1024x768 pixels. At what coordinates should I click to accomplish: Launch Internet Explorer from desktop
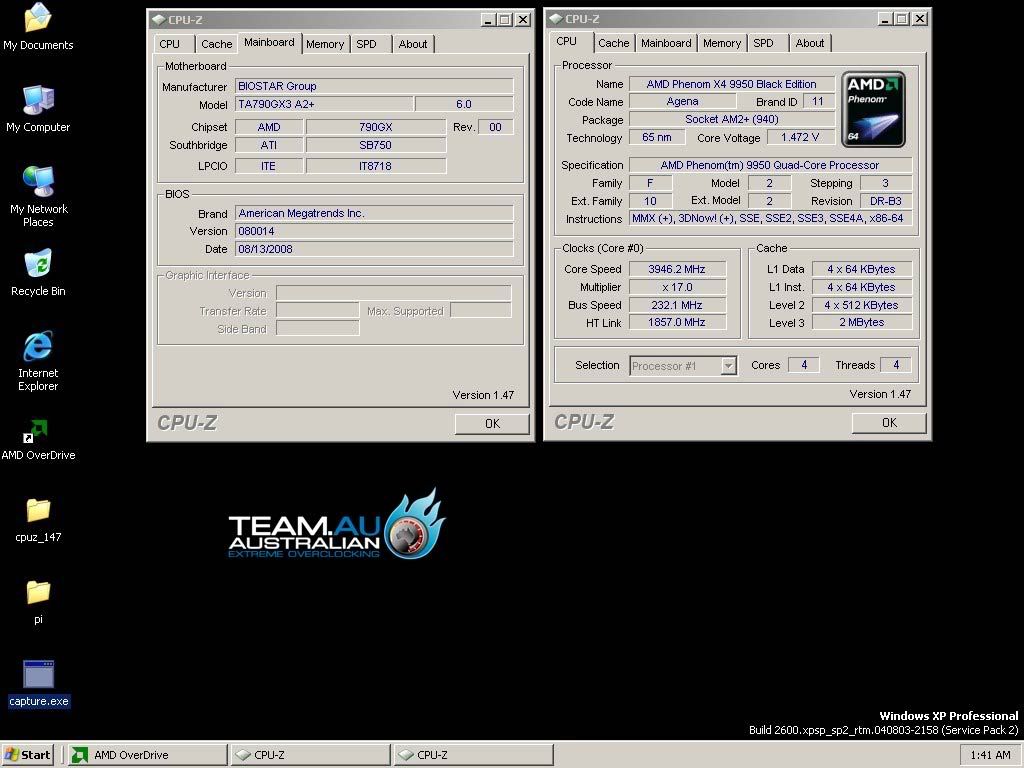pyautogui.click(x=38, y=362)
